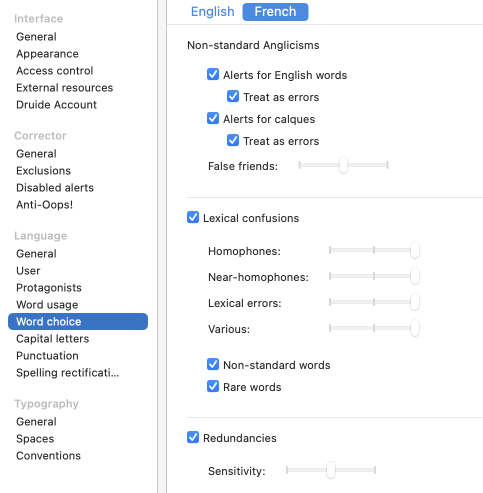Open Disabled alerts in Corrector

(55, 188)
